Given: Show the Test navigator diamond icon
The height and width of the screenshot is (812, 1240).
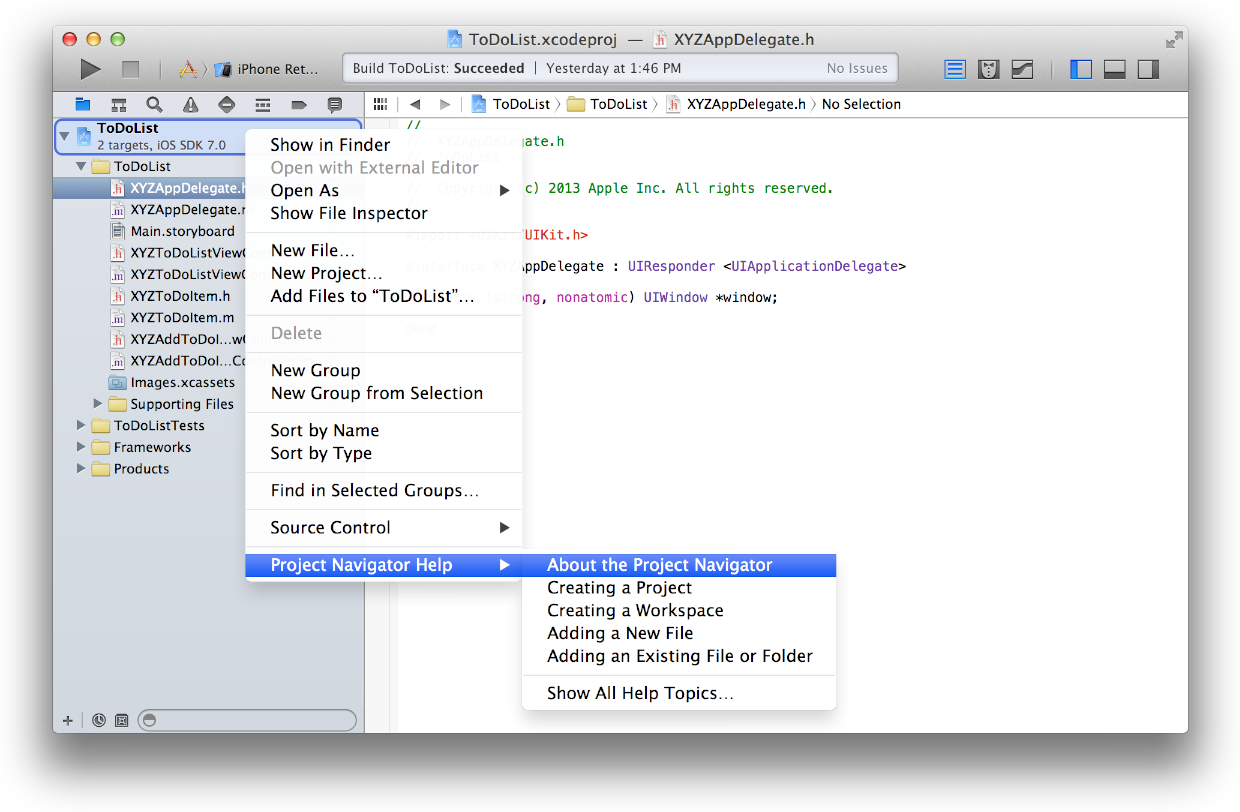Looking at the screenshot, I should pyautogui.click(x=226, y=104).
